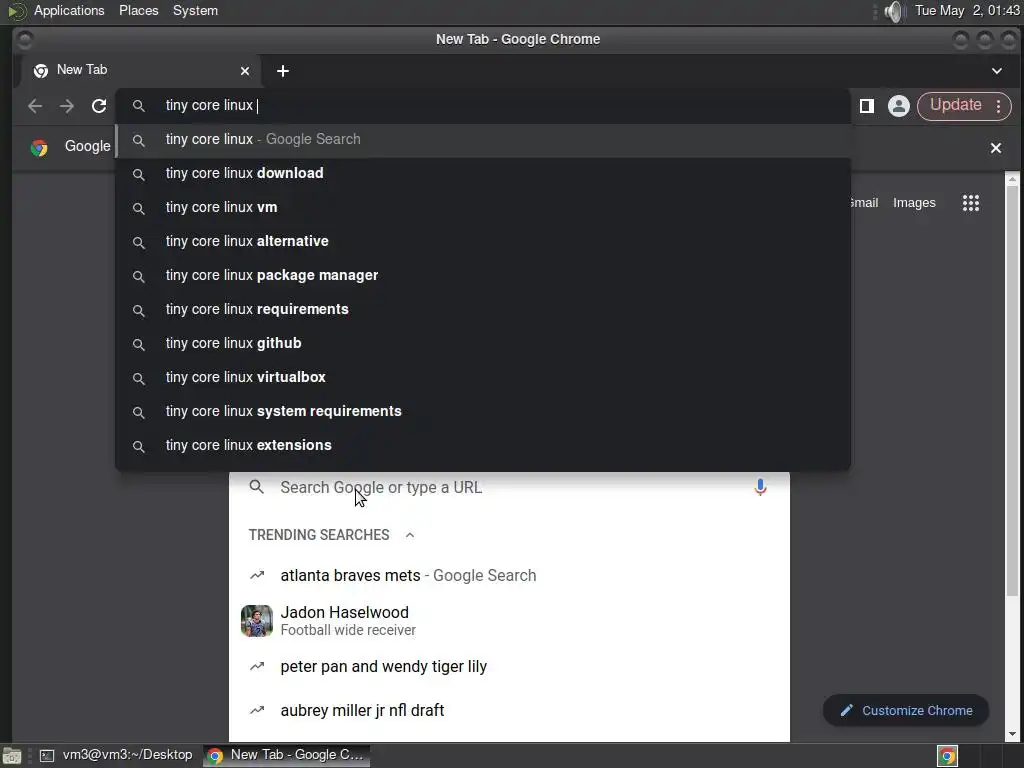Open the Places menu
Viewport: 1024px width, 768px height.
138,10
